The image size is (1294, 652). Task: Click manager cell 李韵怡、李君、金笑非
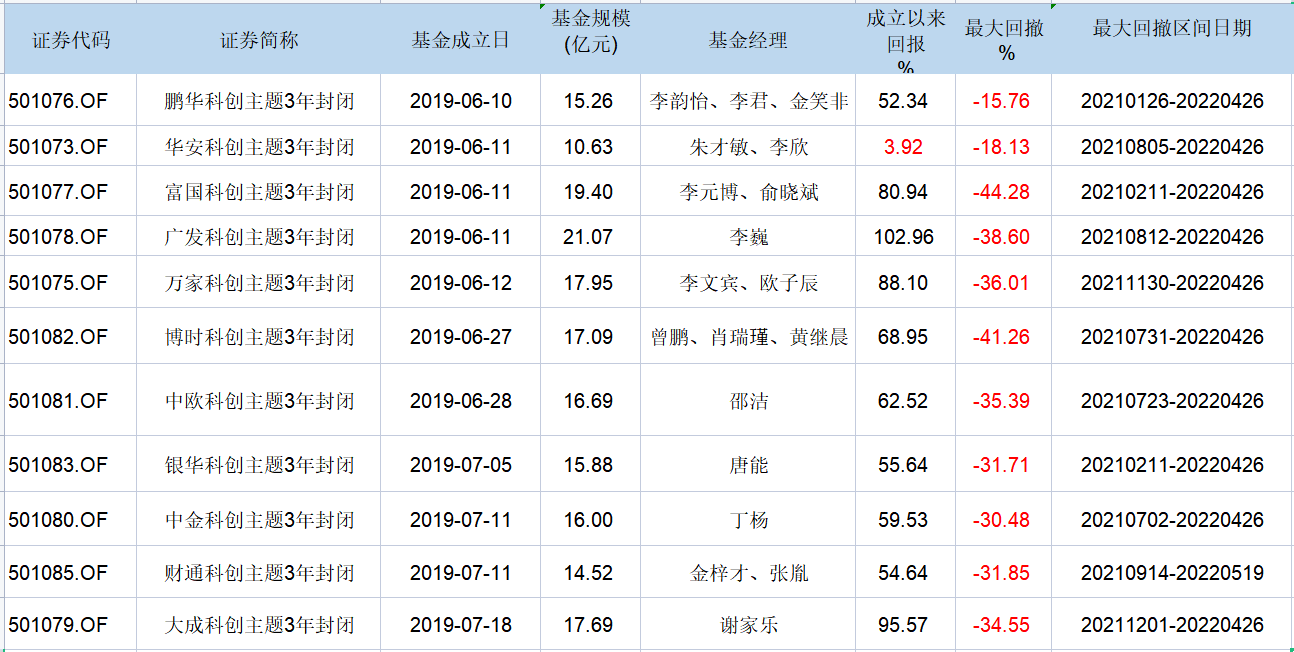pos(749,101)
